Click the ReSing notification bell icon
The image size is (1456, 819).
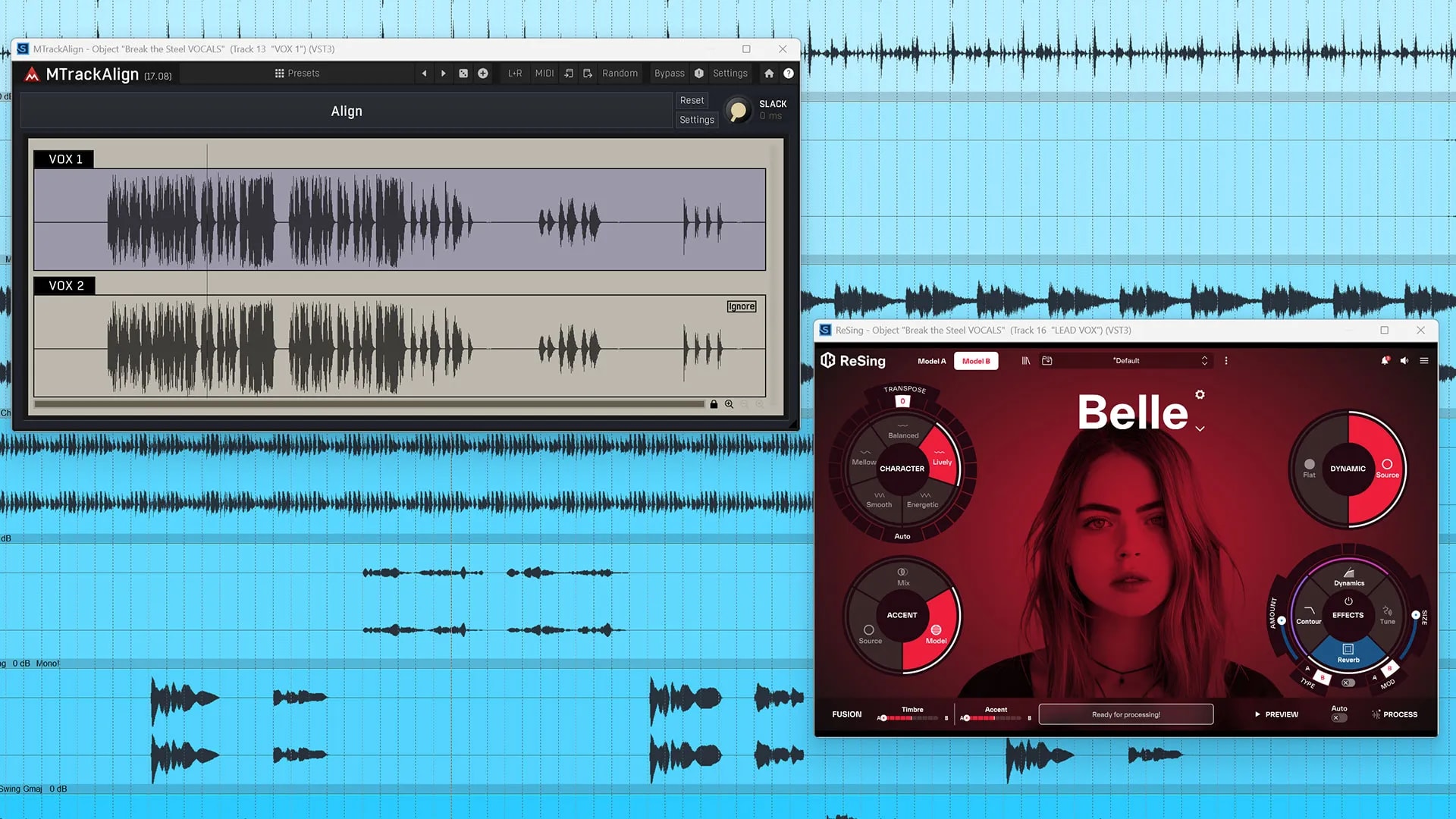click(1385, 361)
